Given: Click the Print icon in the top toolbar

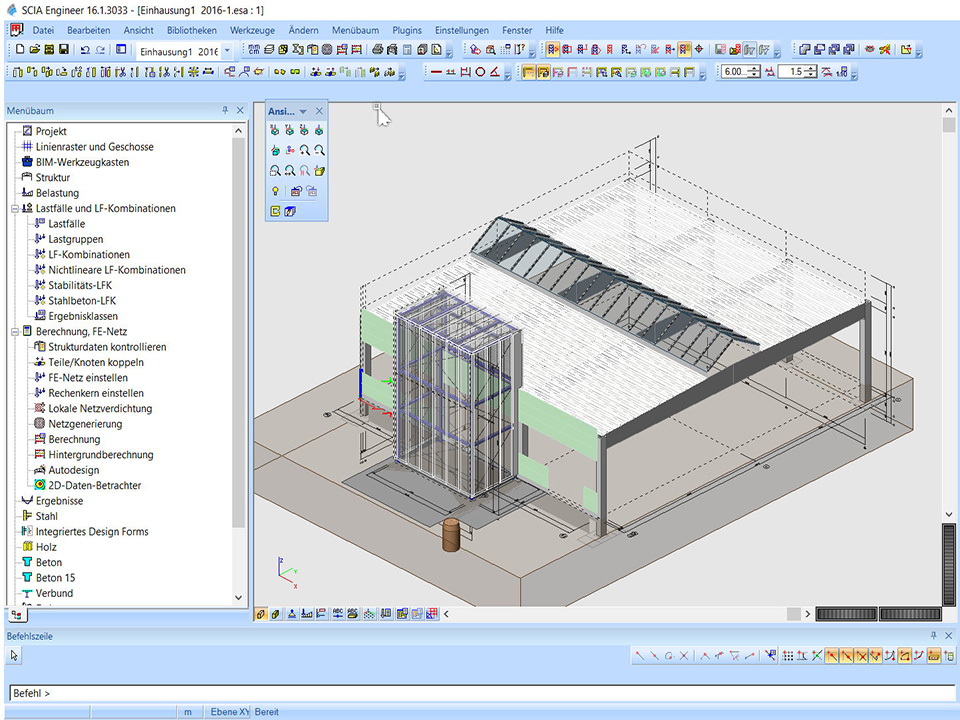Looking at the screenshot, I should pos(377,49).
